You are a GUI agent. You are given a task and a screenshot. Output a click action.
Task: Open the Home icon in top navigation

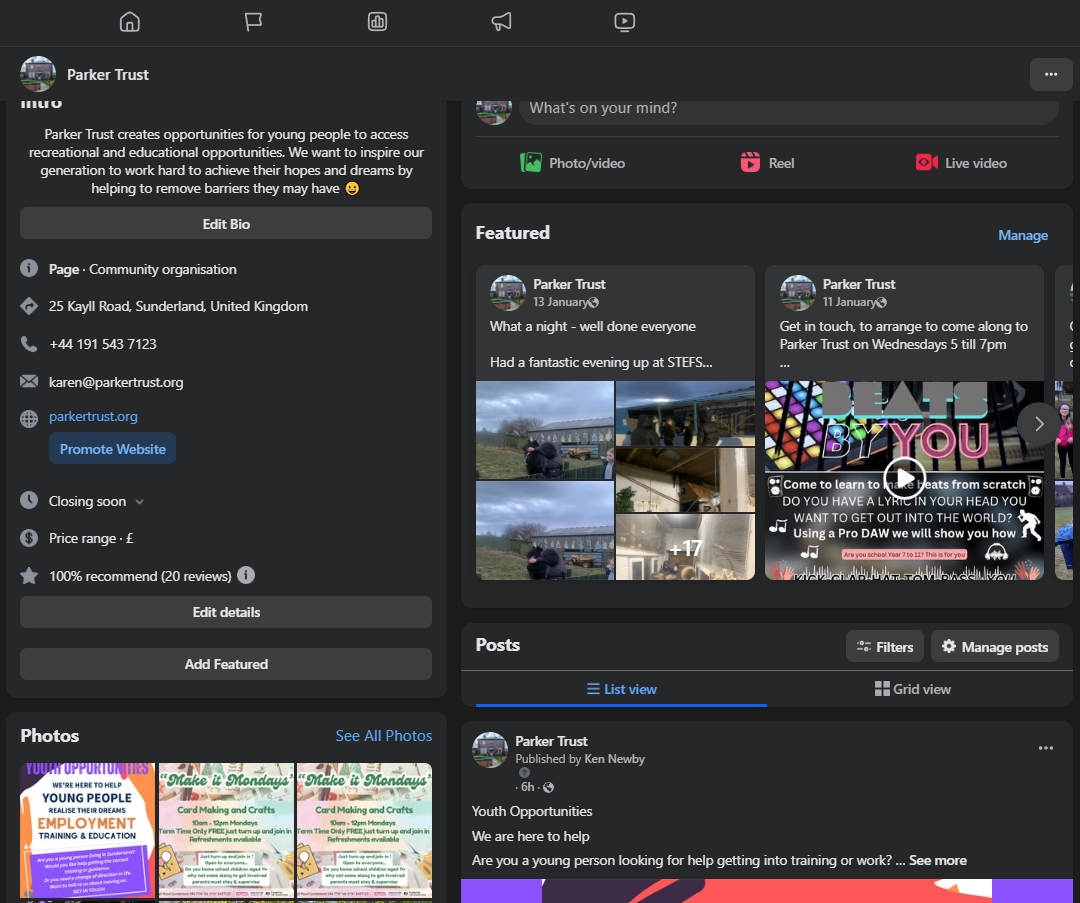(129, 22)
